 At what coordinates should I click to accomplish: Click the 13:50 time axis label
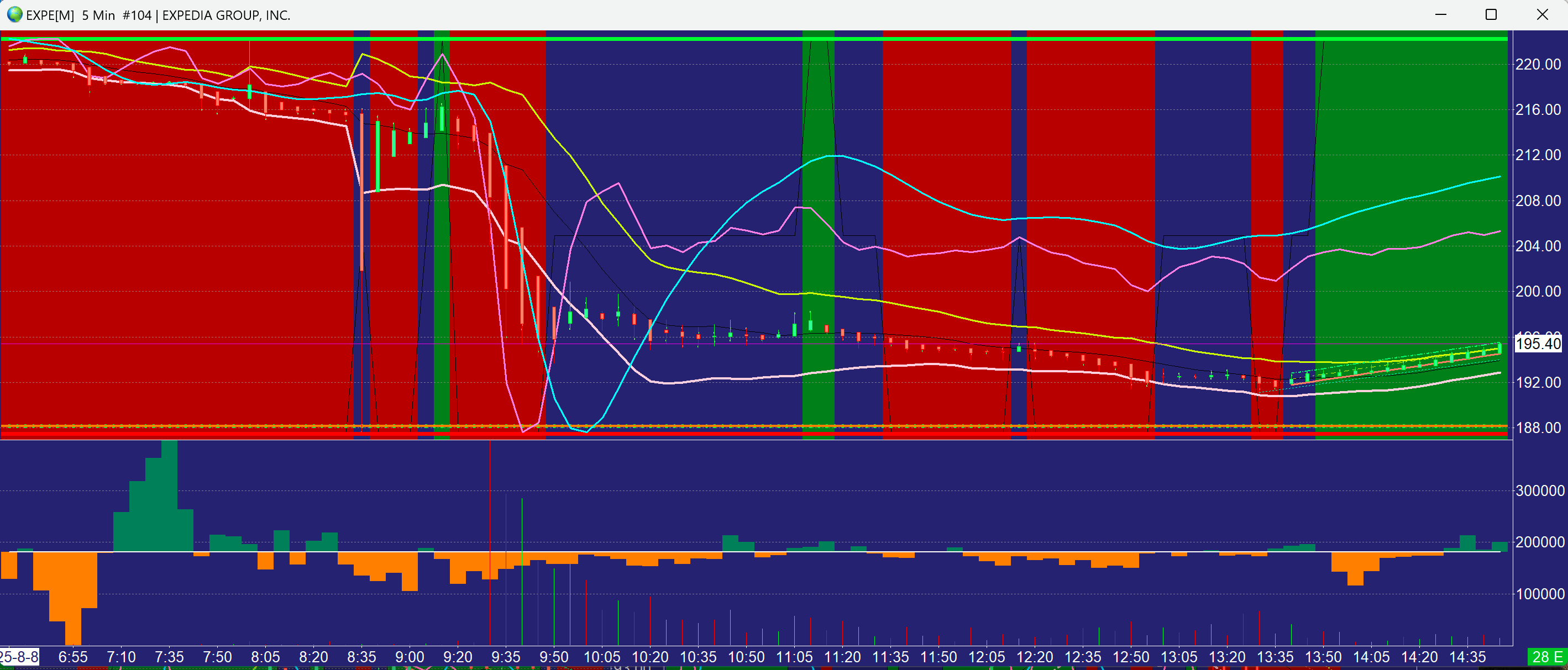1323,657
